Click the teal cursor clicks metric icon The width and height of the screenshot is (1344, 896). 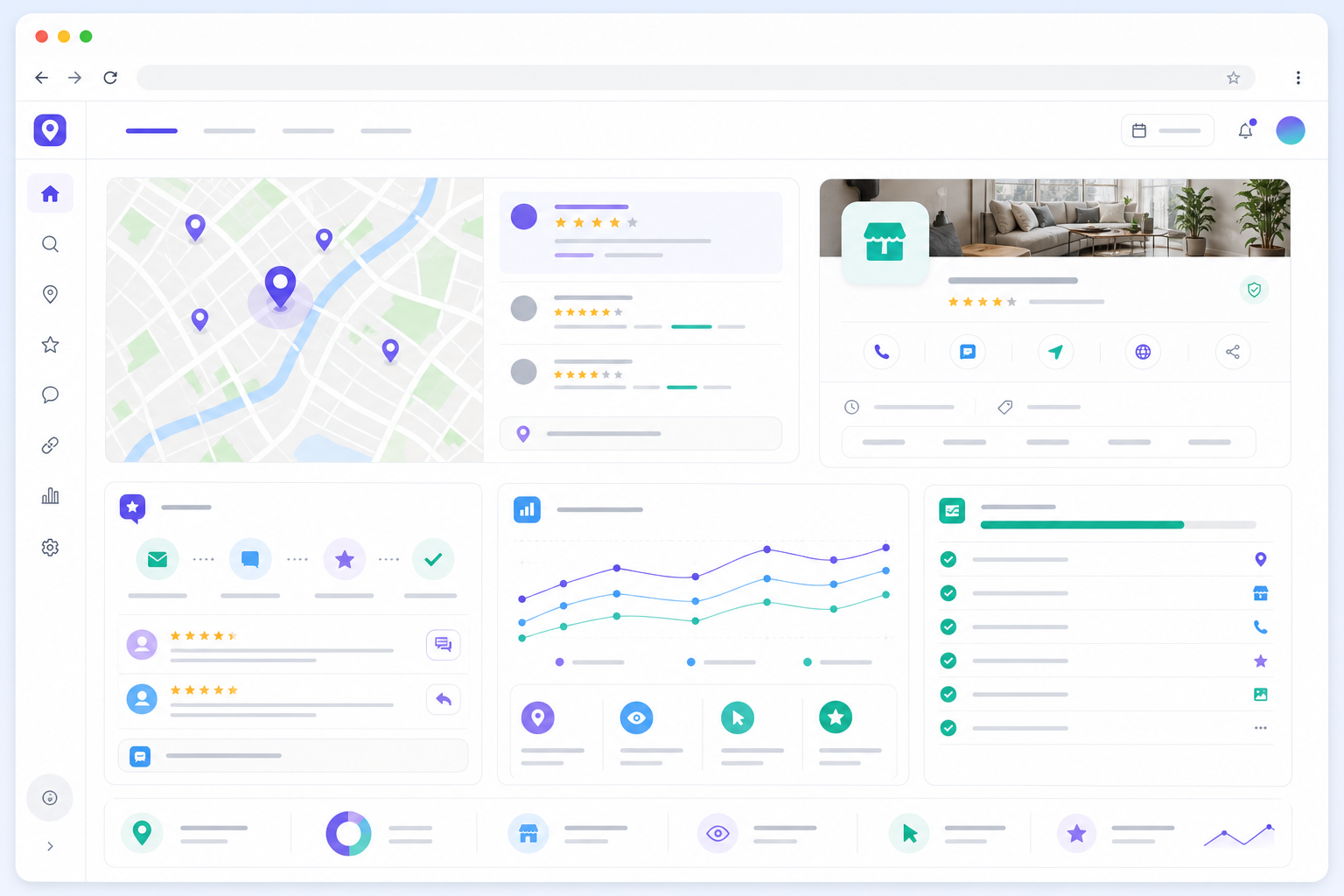(738, 717)
